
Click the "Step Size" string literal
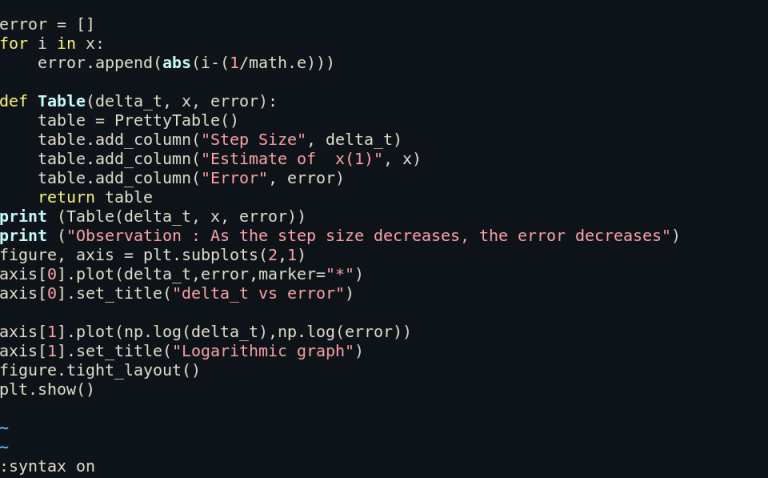254,140
